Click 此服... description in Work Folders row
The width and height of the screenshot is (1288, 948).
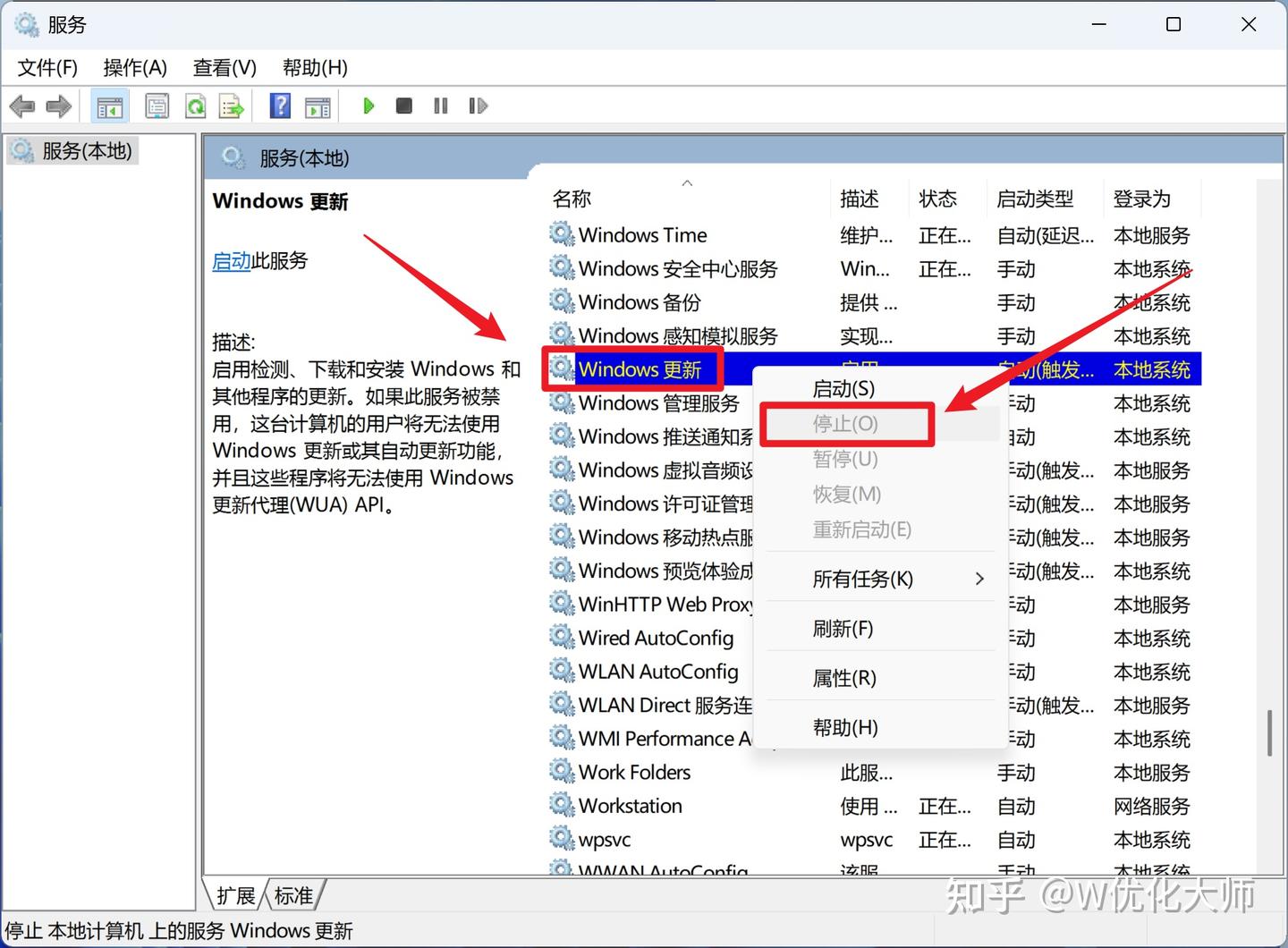coord(867,773)
